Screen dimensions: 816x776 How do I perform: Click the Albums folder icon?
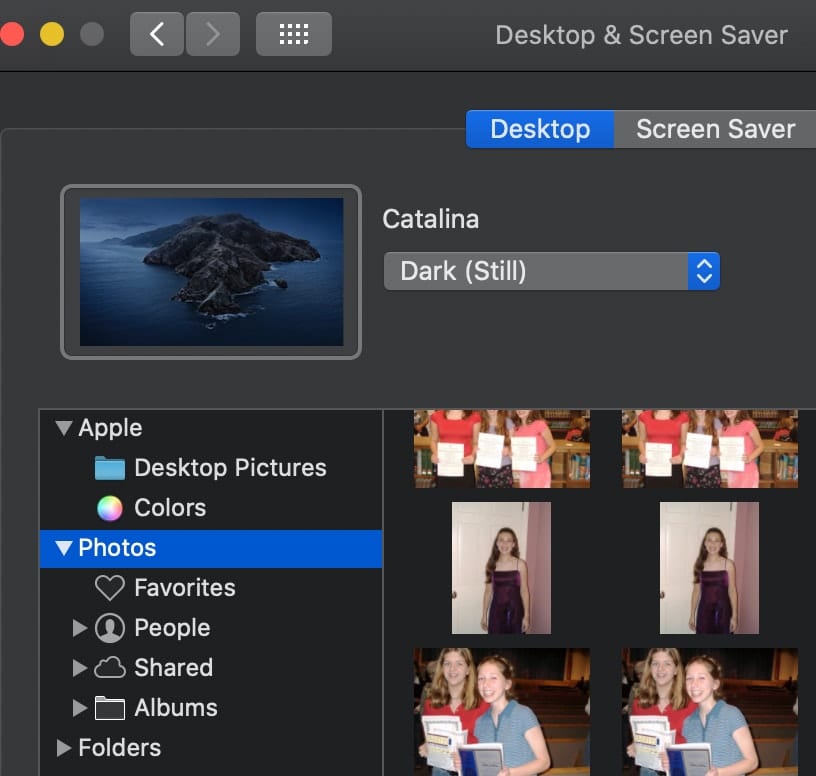[110, 708]
